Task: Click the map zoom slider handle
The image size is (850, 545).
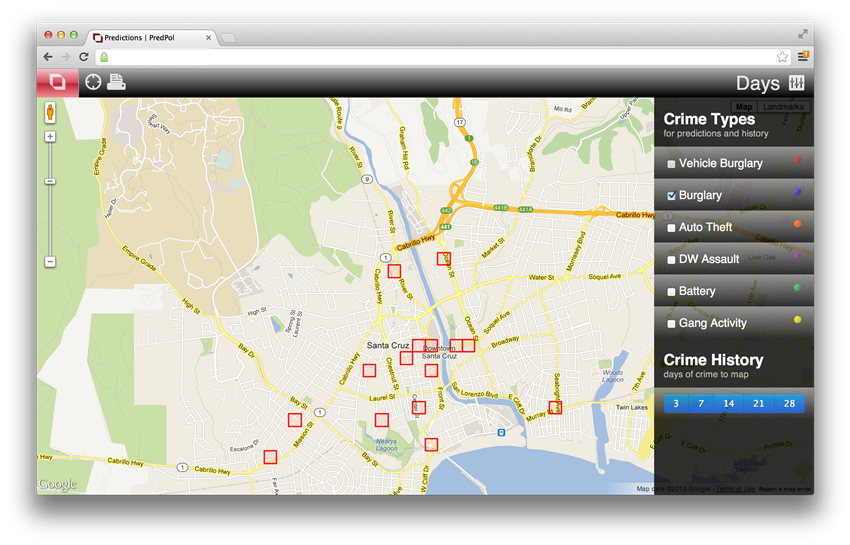Action: point(50,181)
